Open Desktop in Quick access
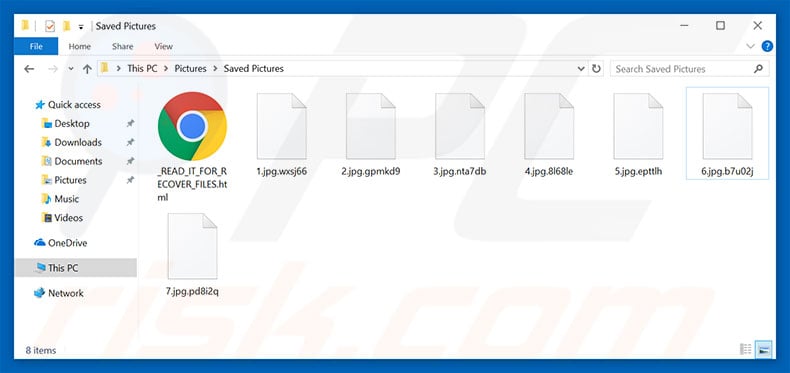This screenshot has width=790, height=373. pyautogui.click(x=72, y=123)
